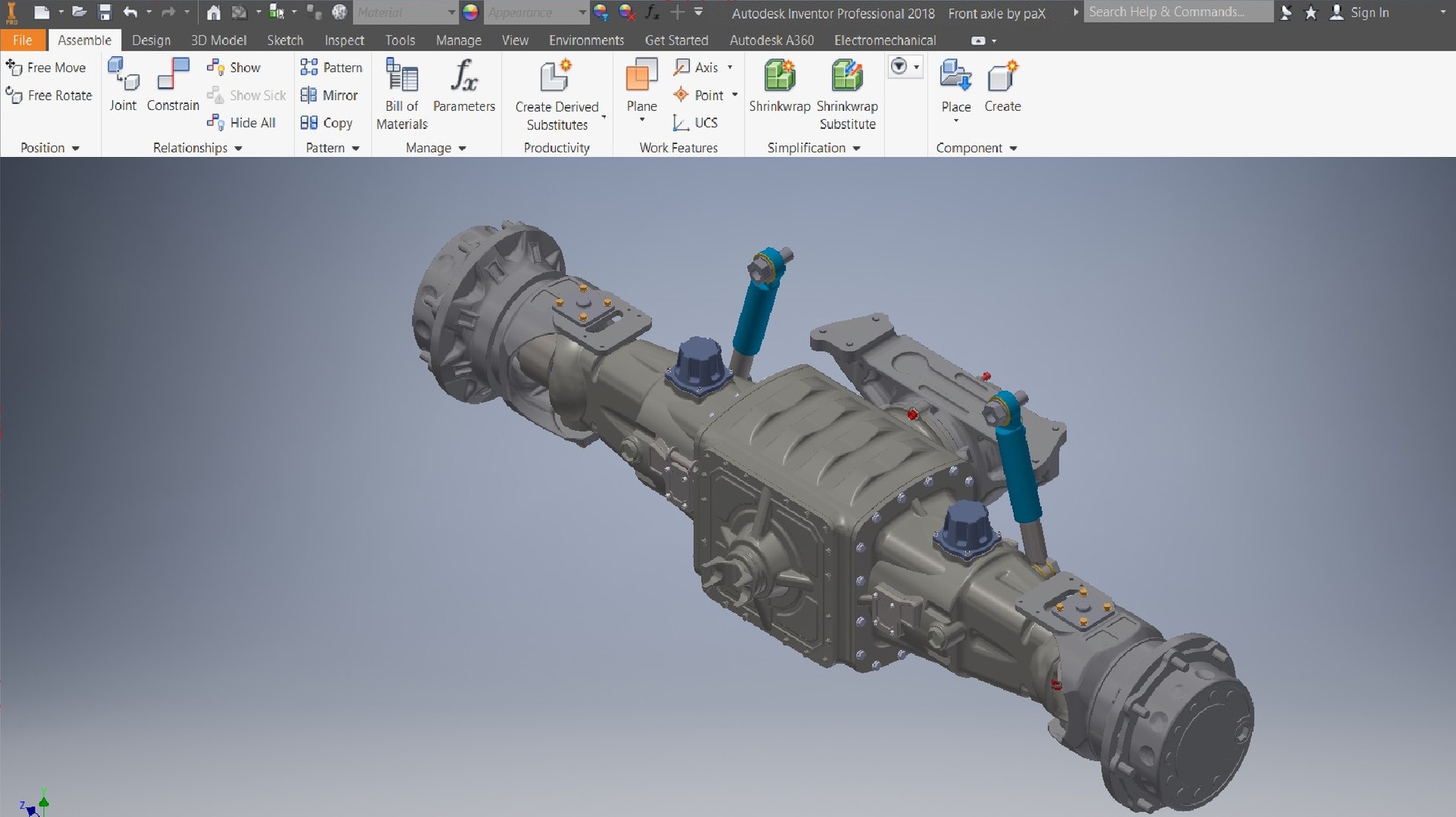
Task: Select Free Rotate tool
Action: [49, 95]
